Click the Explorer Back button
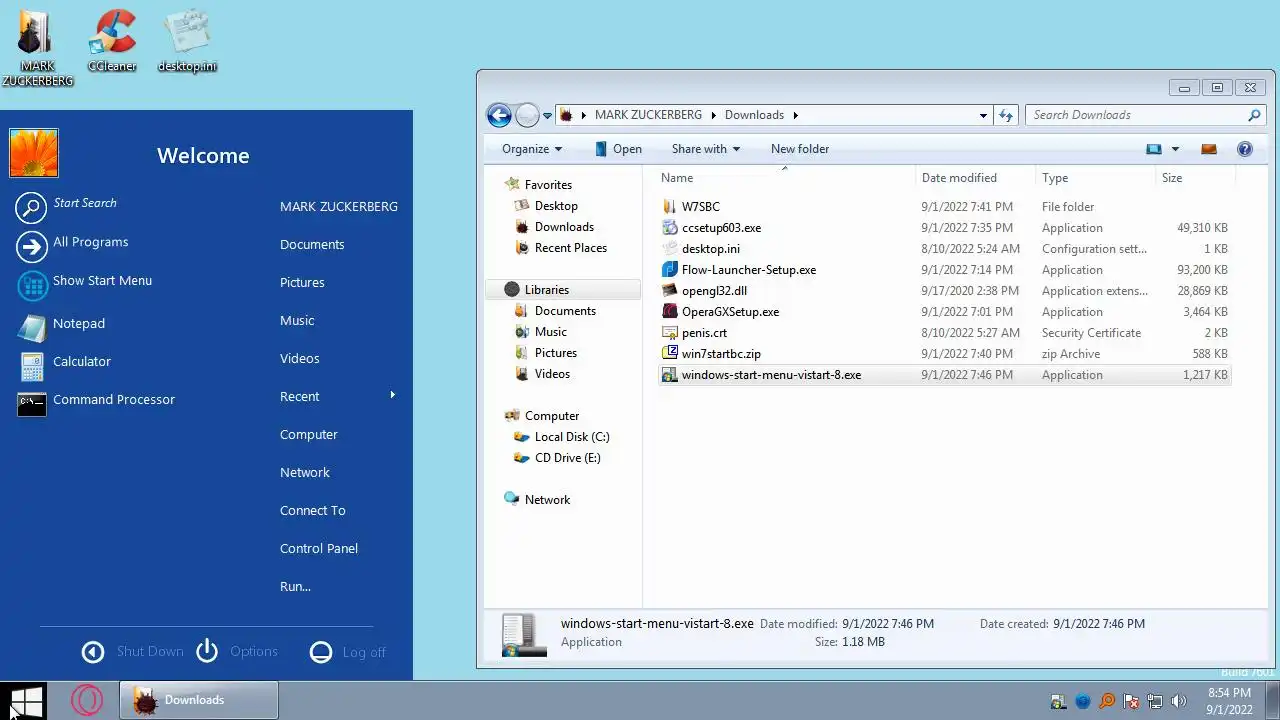The height and width of the screenshot is (720, 1280). (x=499, y=115)
